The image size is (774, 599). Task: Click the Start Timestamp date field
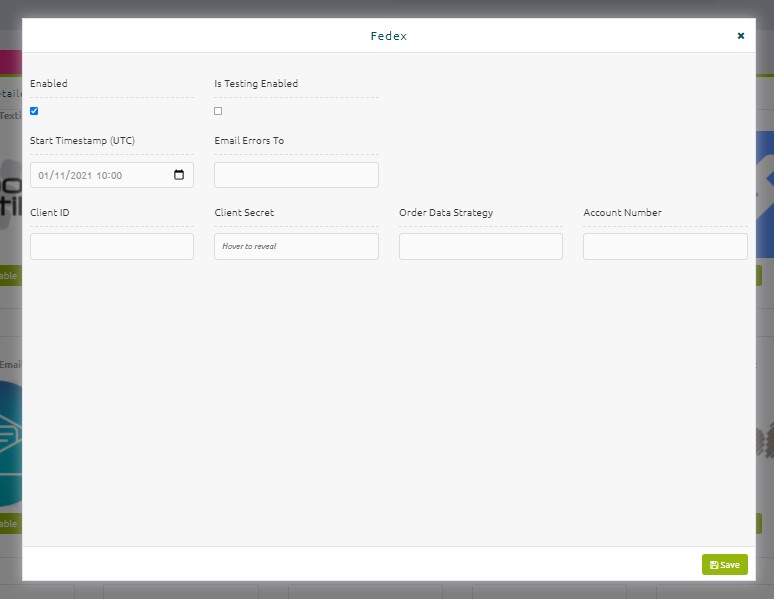(x=112, y=175)
